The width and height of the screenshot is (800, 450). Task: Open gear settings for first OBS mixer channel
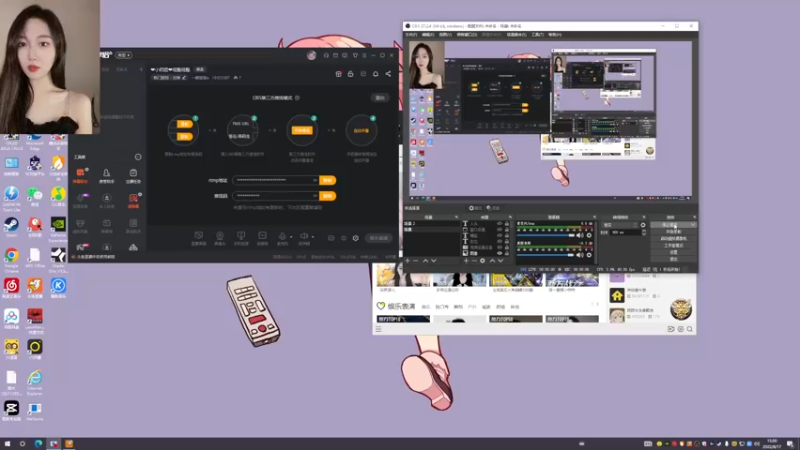589,235
